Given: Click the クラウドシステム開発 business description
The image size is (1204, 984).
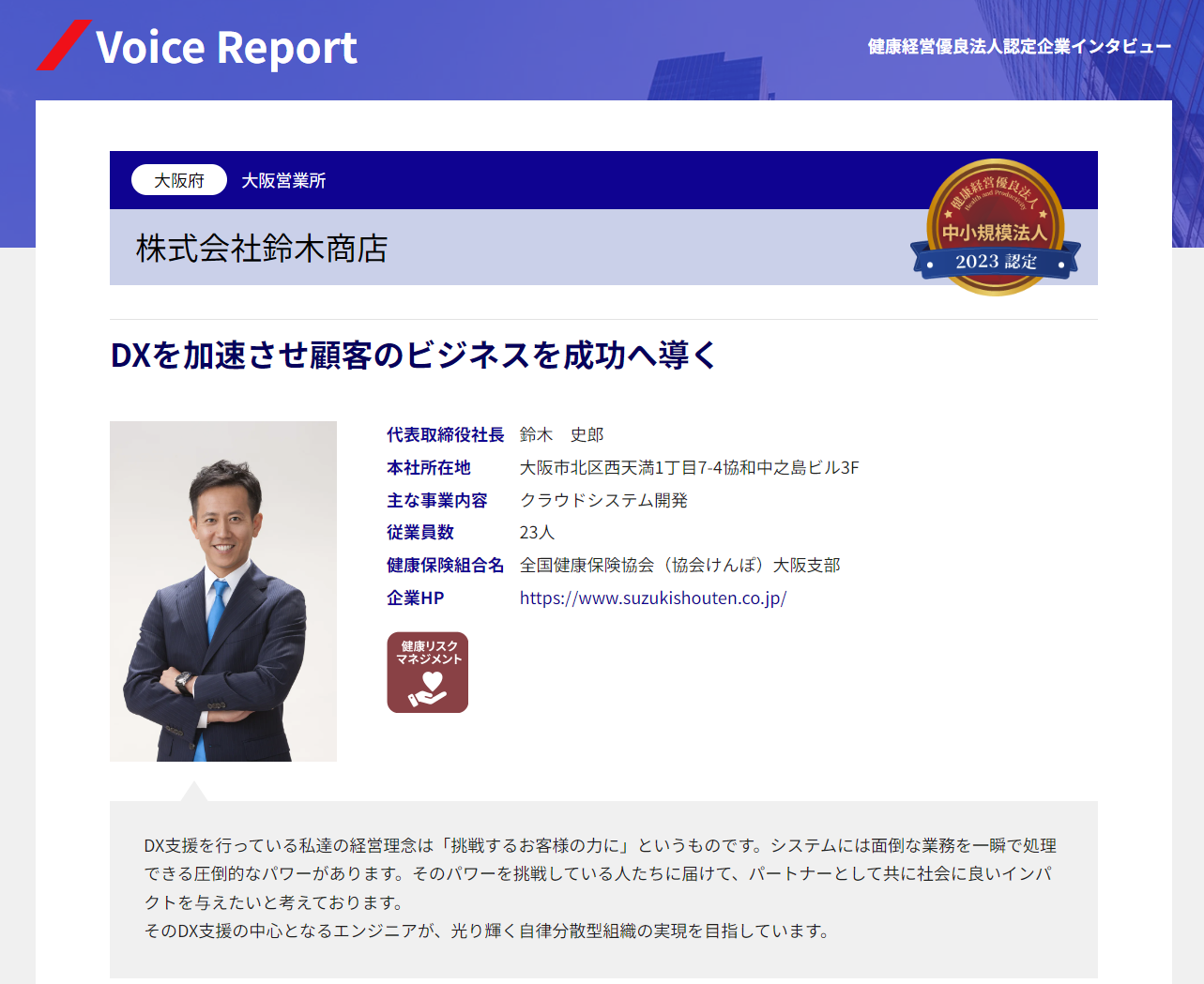Looking at the screenshot, I should (604, 500).
